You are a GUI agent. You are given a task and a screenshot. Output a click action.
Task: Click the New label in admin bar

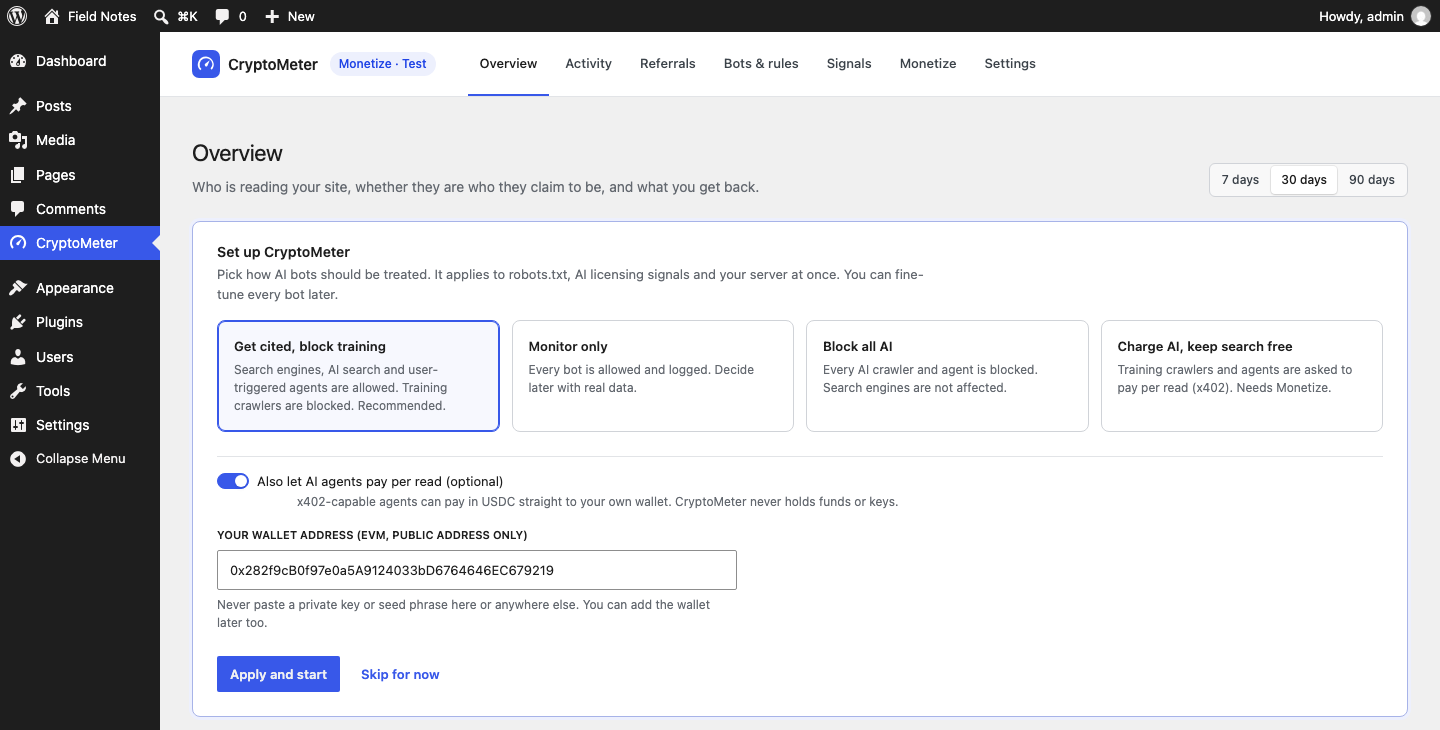point(301,16)
